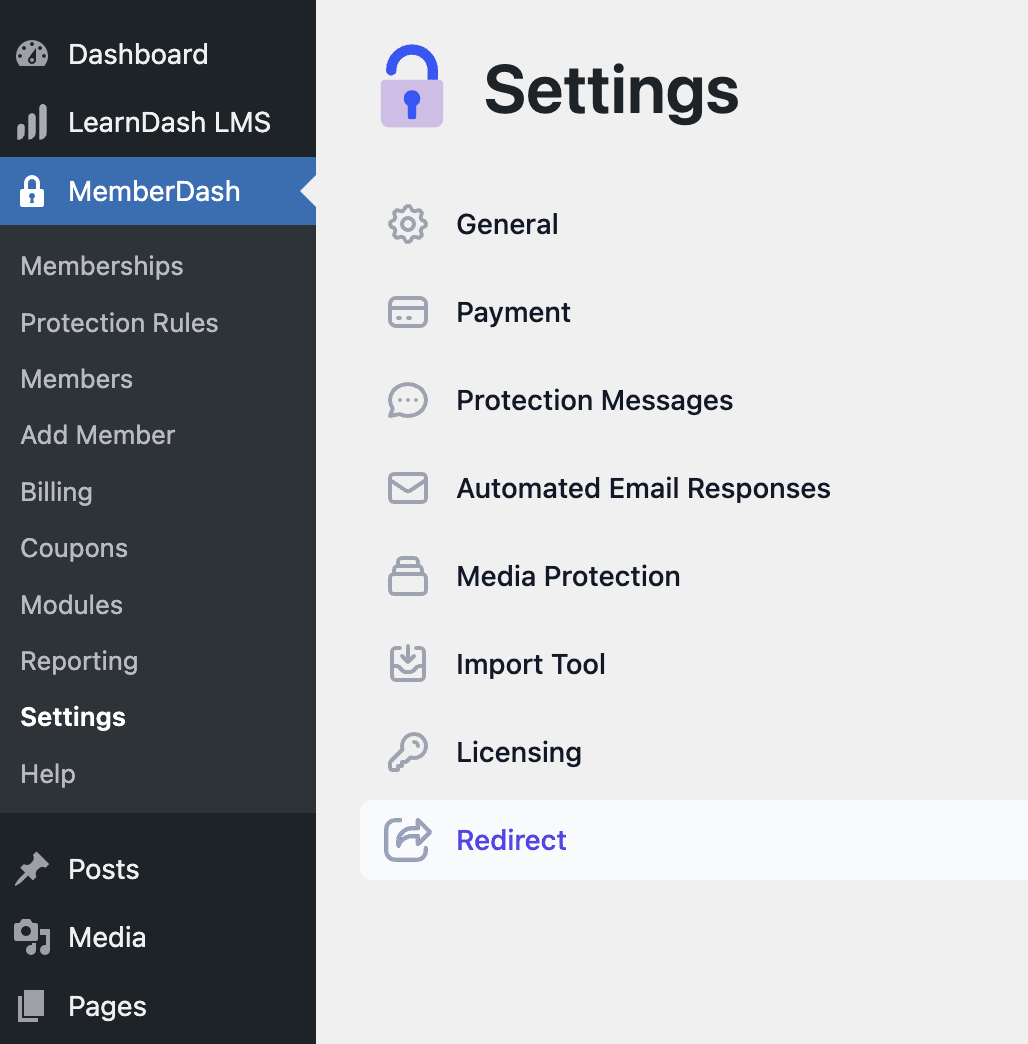
Task: Open the Help submenu
Action: coord(48,774)
